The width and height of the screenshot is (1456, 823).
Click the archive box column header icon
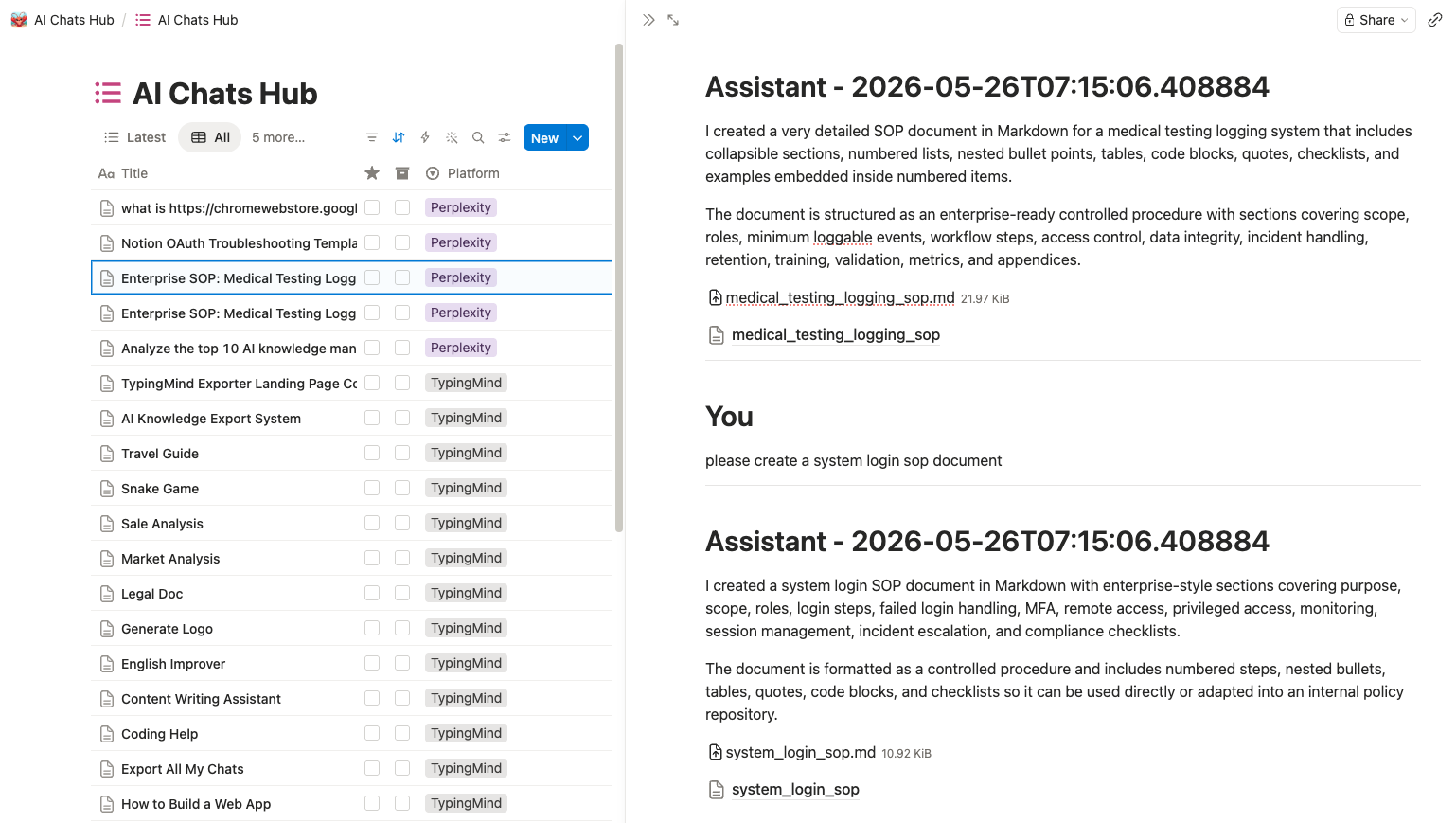point(402,173)
